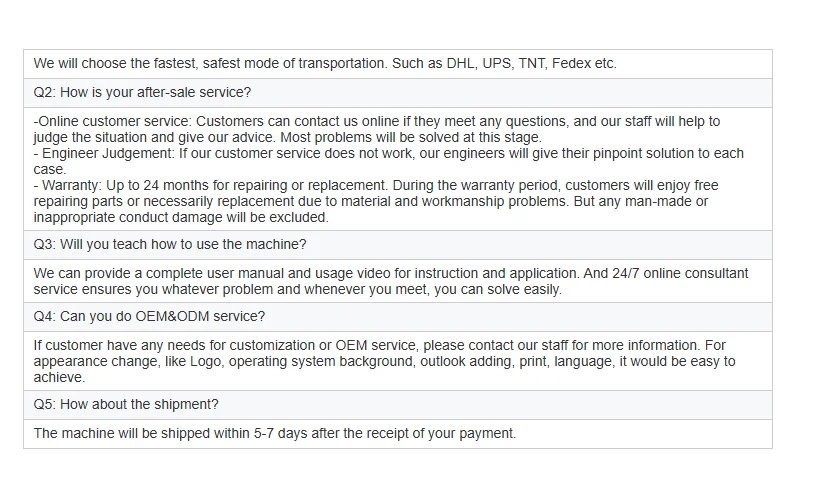
Task: Click the user manual and usage video answer
Action: pyautogui.click(x=391, y=281)
